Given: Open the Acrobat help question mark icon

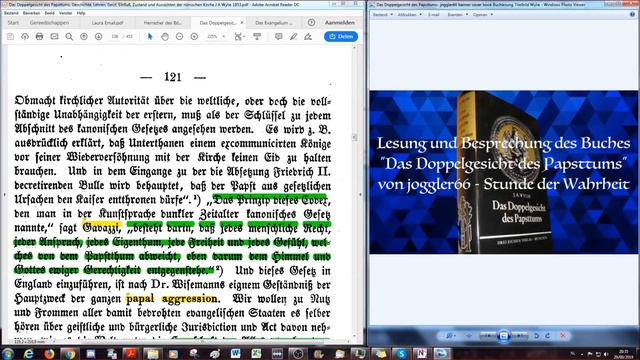Looking at the screenshot, I should (x=311, y=22).
